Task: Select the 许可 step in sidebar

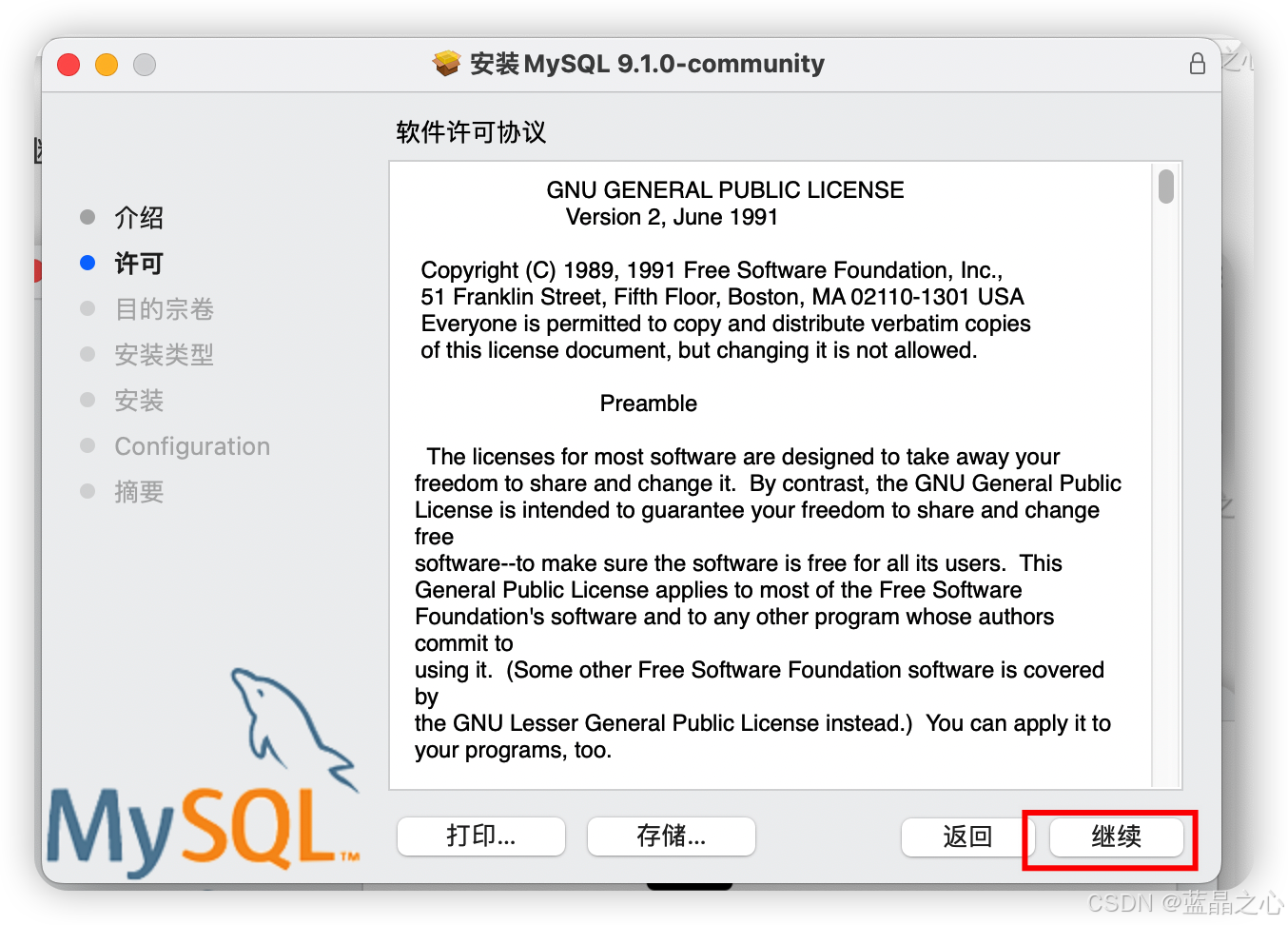Action: point(139,264)
